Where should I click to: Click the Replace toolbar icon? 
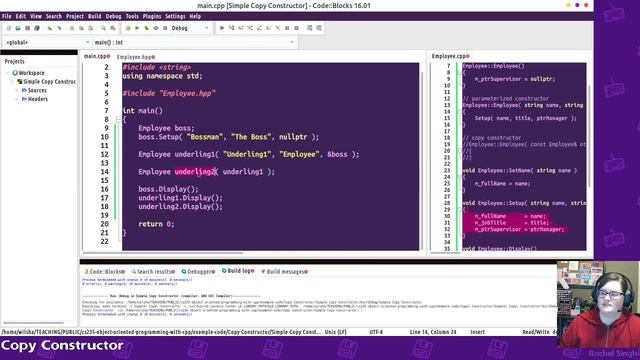coord(113,28)
